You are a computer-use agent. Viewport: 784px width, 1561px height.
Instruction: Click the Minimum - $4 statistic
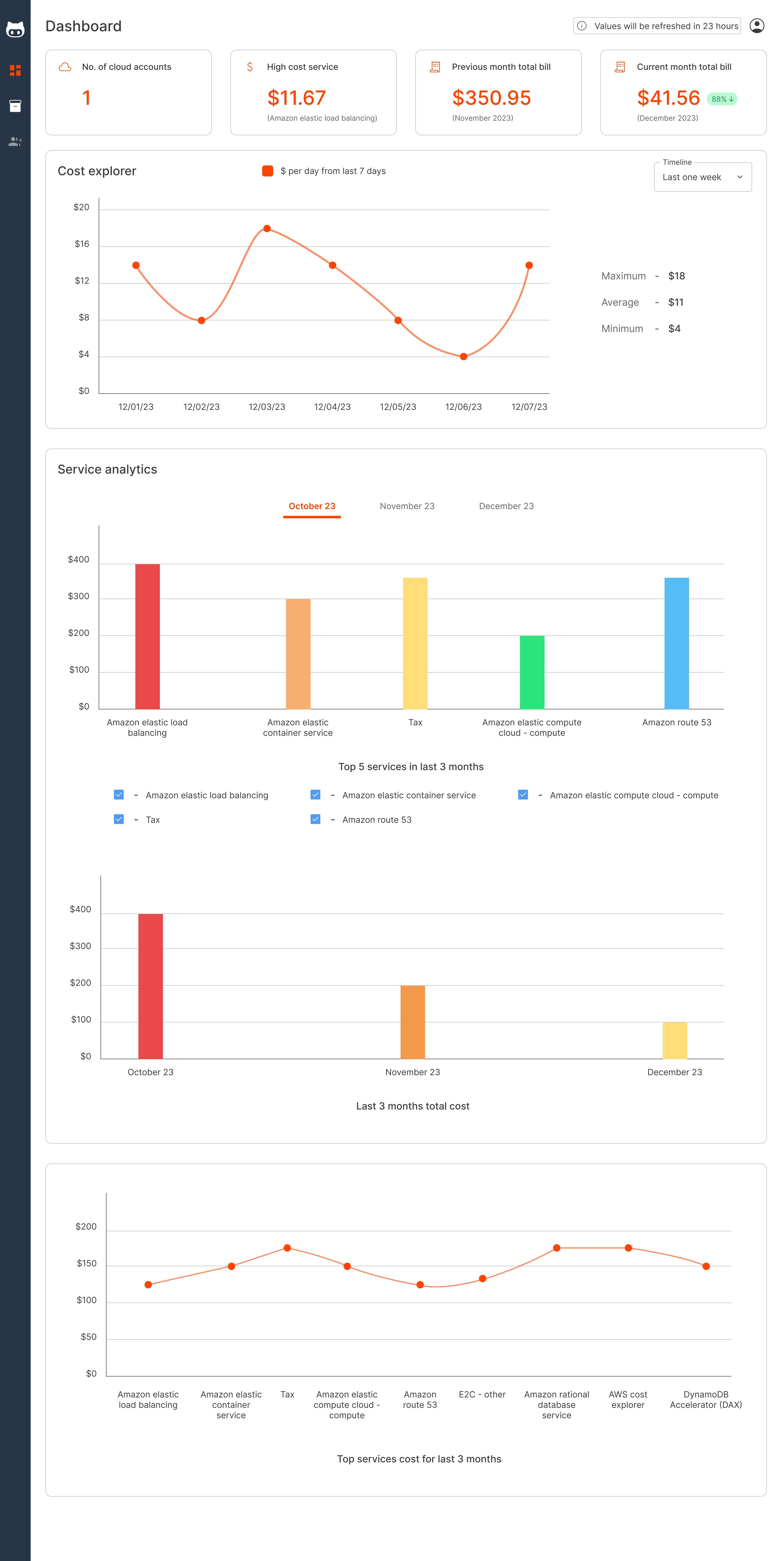641,328
